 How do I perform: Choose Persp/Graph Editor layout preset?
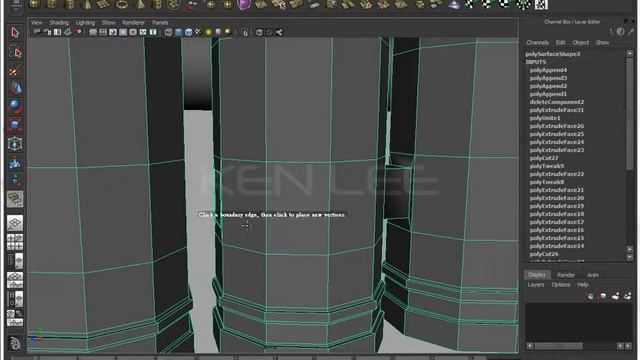pos(15,280)
